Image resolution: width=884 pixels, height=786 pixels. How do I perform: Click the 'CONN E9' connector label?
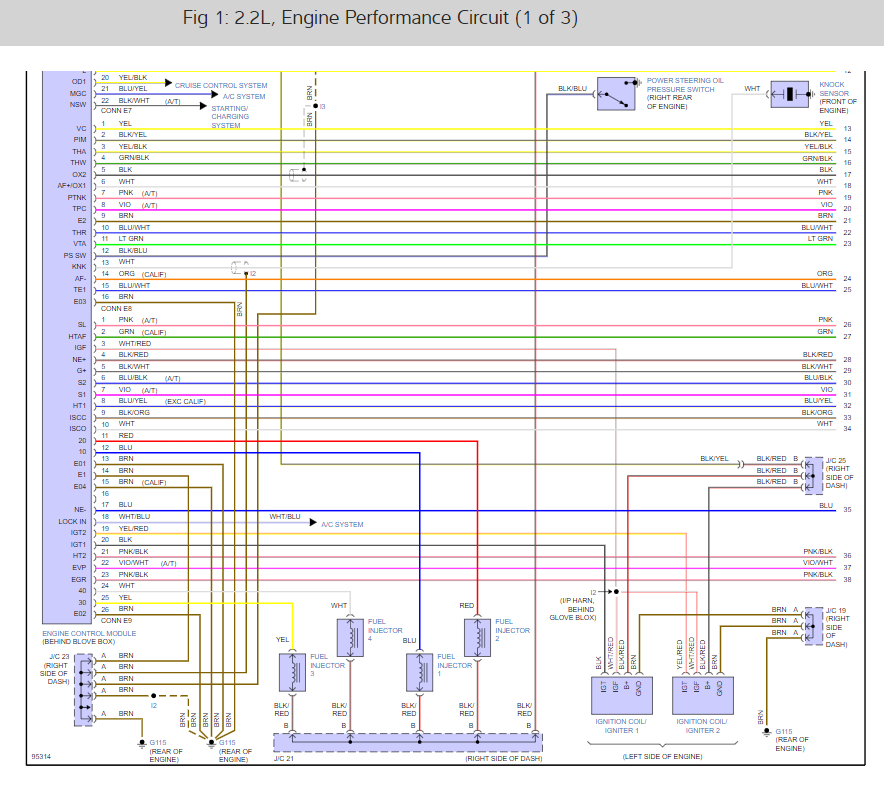[116, 620]
